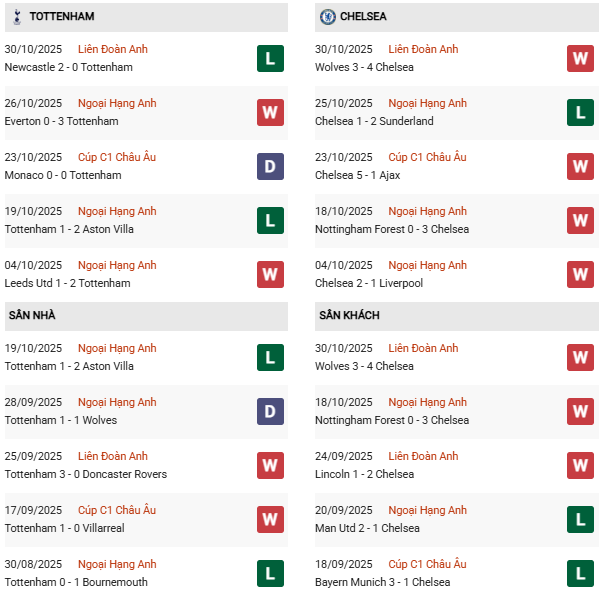Screen dimensions: 600x593
Task: Select the W badge for Everton 0 - 3 Tottenham
Action: [x=270, y=112]
